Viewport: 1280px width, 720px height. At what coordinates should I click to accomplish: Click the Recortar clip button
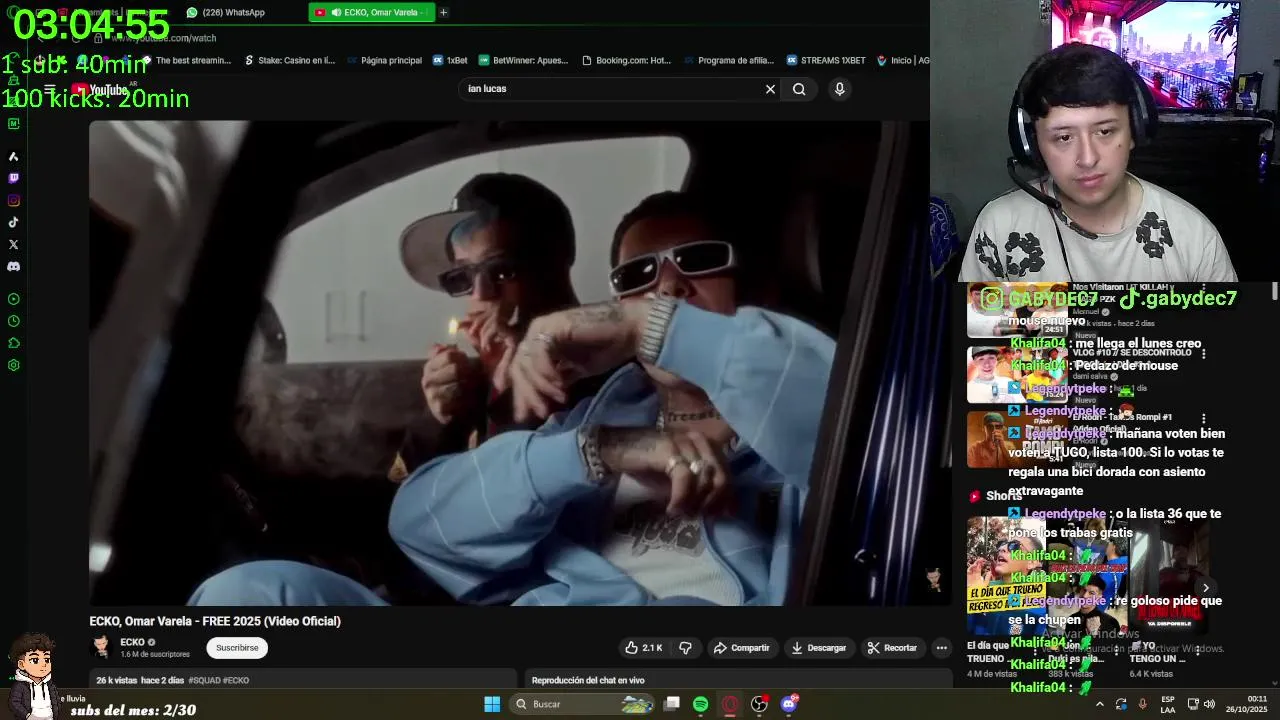tap(892, 648)
